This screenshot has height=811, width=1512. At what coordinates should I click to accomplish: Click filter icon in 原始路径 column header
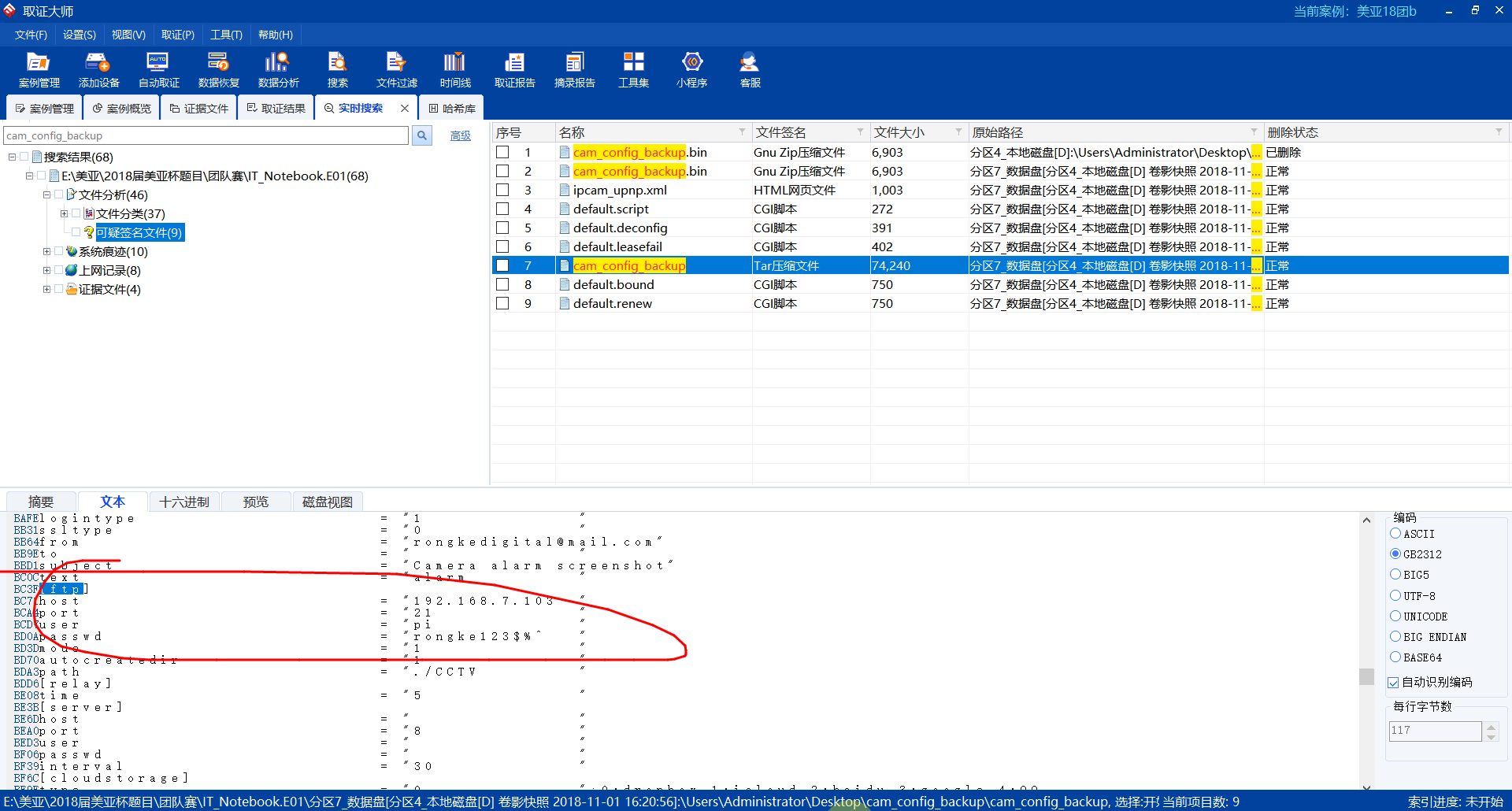tap(1254, 131)
